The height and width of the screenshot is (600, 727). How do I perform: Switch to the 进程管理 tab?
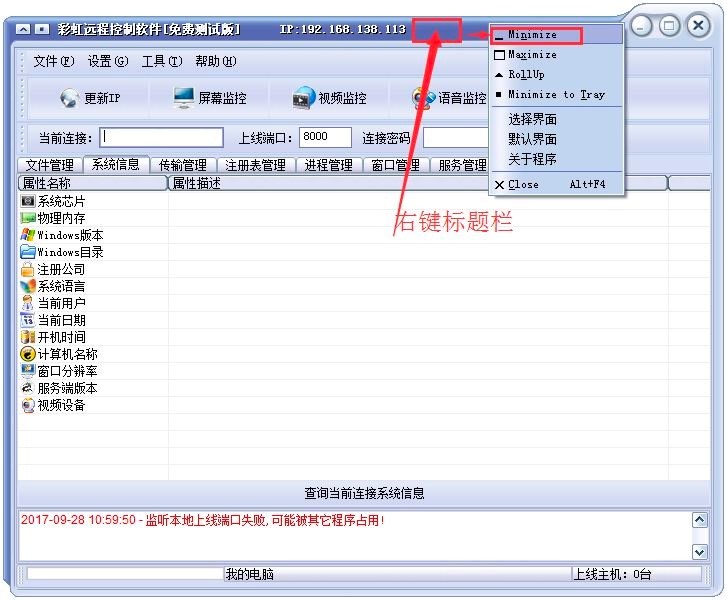pyautogui.click(x=328, y=165)
